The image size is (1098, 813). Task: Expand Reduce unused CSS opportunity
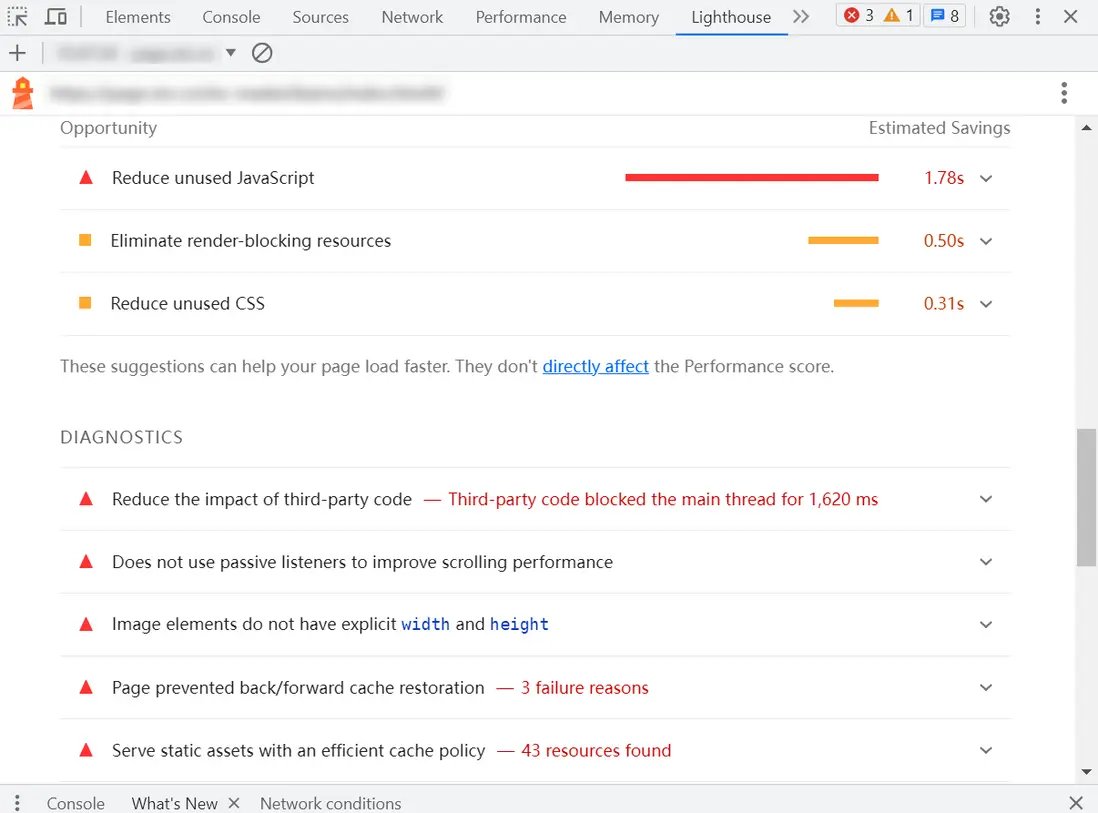coord(986,304)
